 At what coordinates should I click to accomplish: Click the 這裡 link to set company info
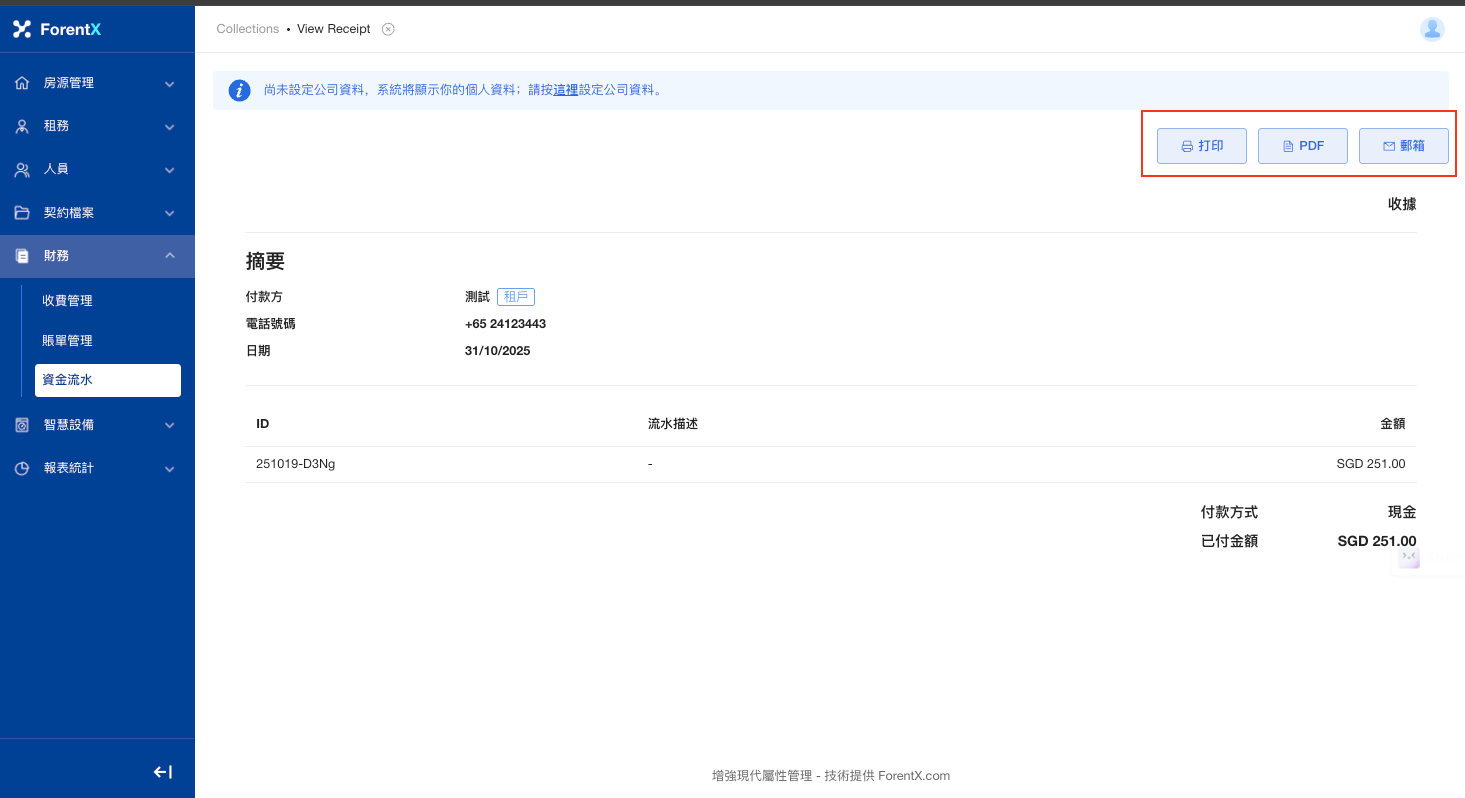pos(566,90)
